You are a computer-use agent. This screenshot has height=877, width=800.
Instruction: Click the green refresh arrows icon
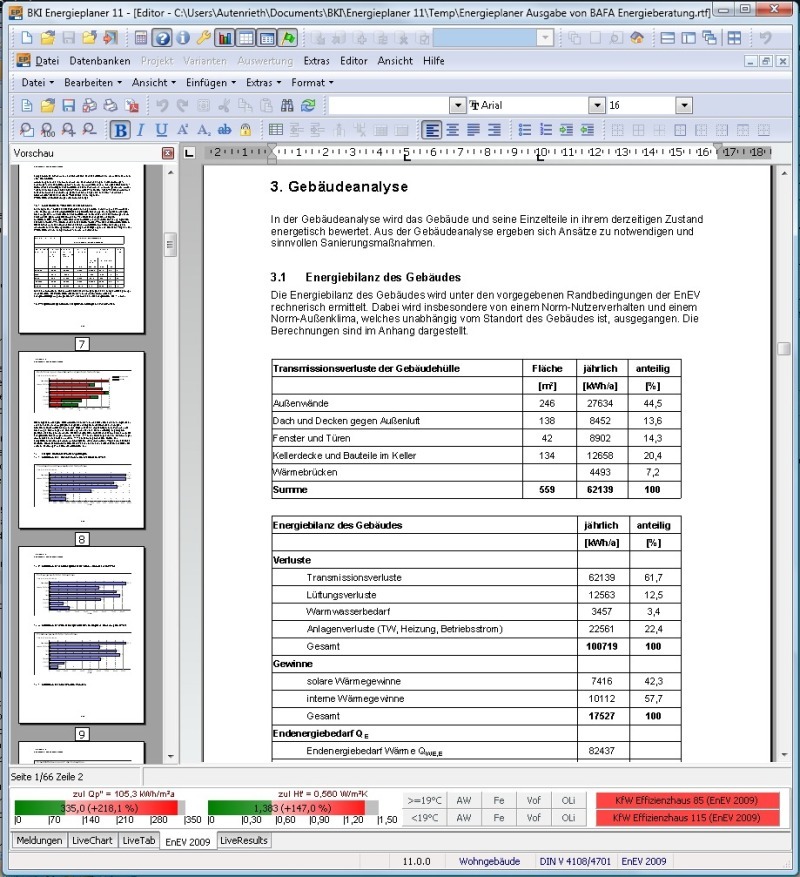tap(308, 105)
